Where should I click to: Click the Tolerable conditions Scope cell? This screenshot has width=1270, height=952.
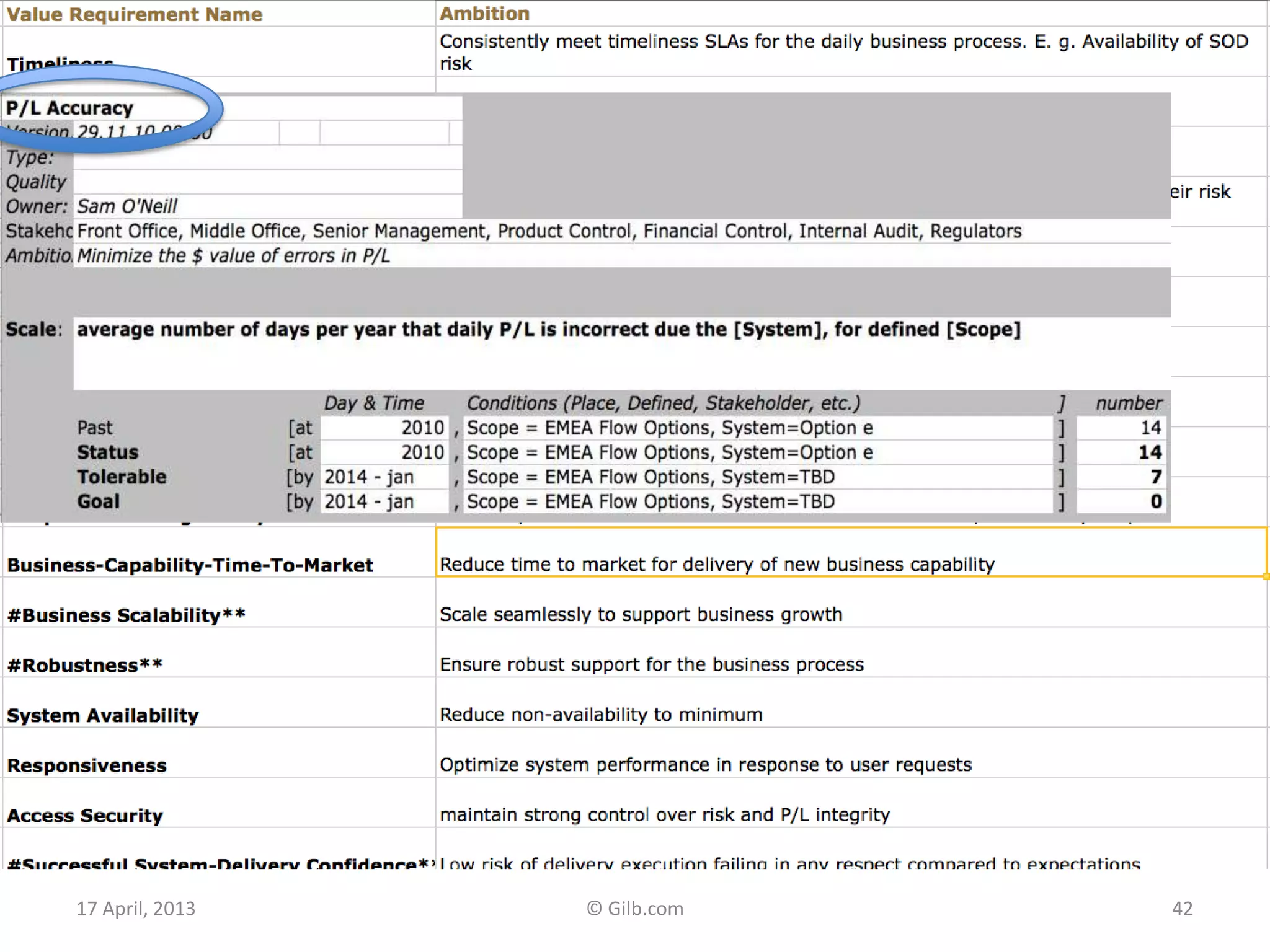(651, 477)
